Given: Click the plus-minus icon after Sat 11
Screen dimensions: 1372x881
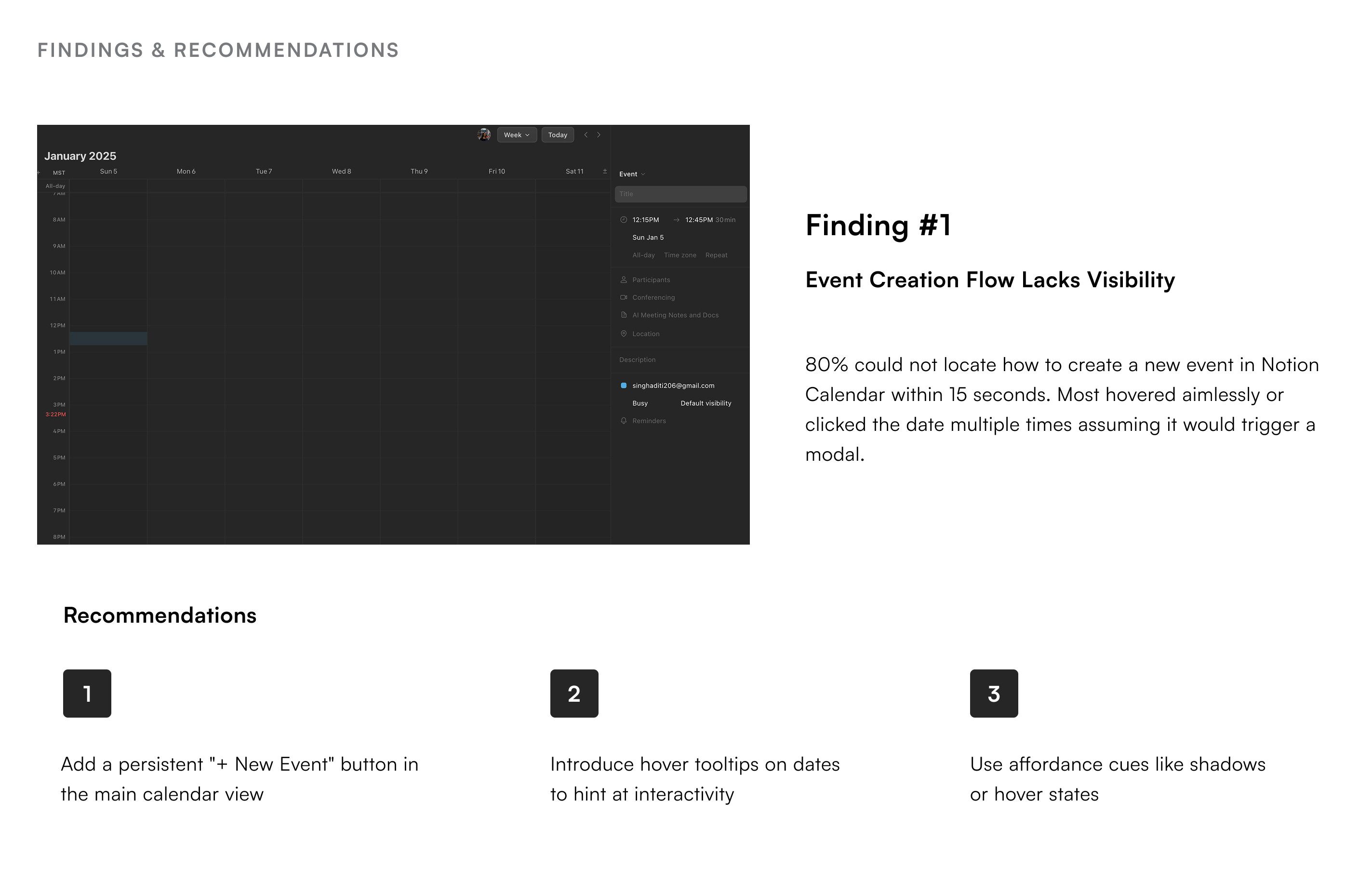Looking at the screenshot, I should (x=604, y=171).
